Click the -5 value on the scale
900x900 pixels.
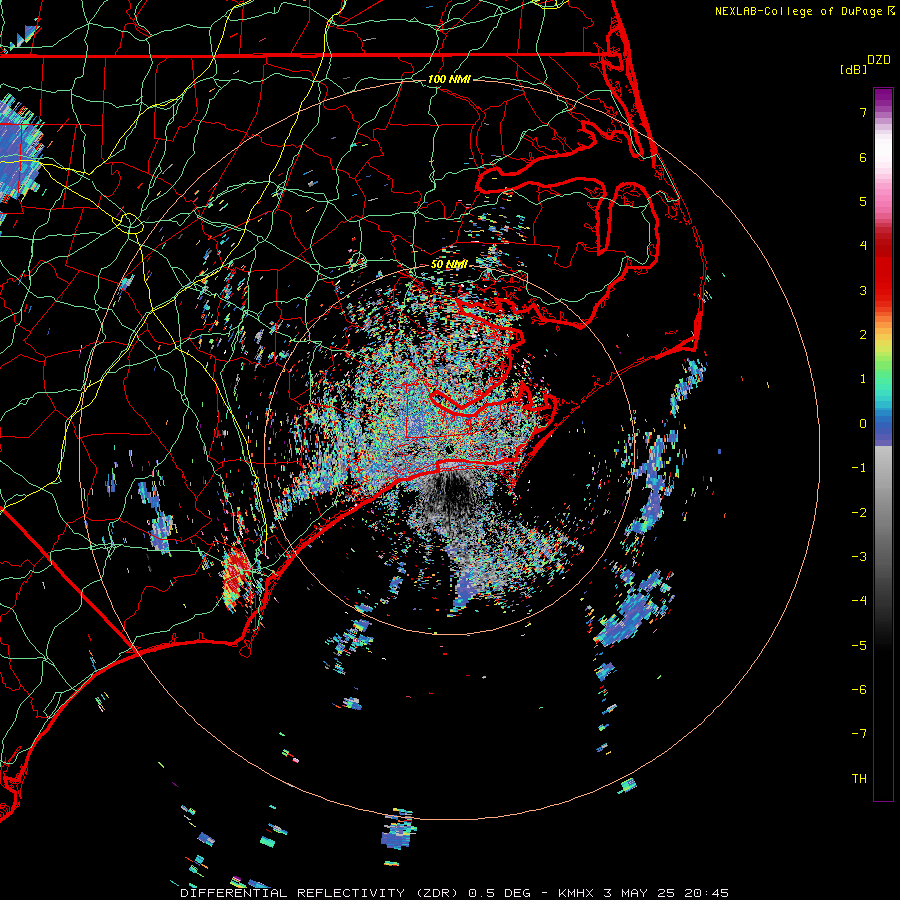pos(859,646)
